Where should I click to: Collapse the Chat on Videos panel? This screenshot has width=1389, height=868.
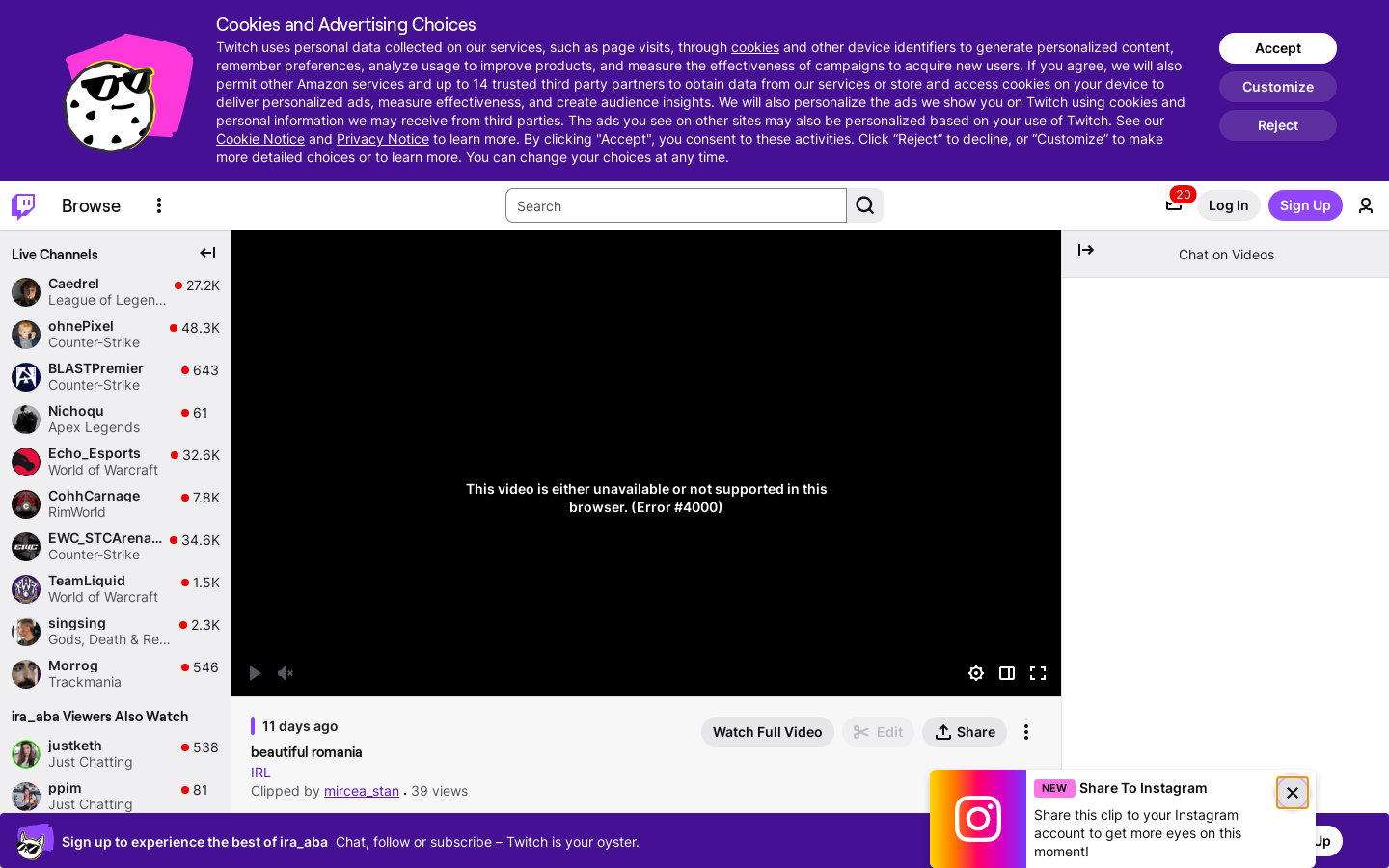point(1086,250)
